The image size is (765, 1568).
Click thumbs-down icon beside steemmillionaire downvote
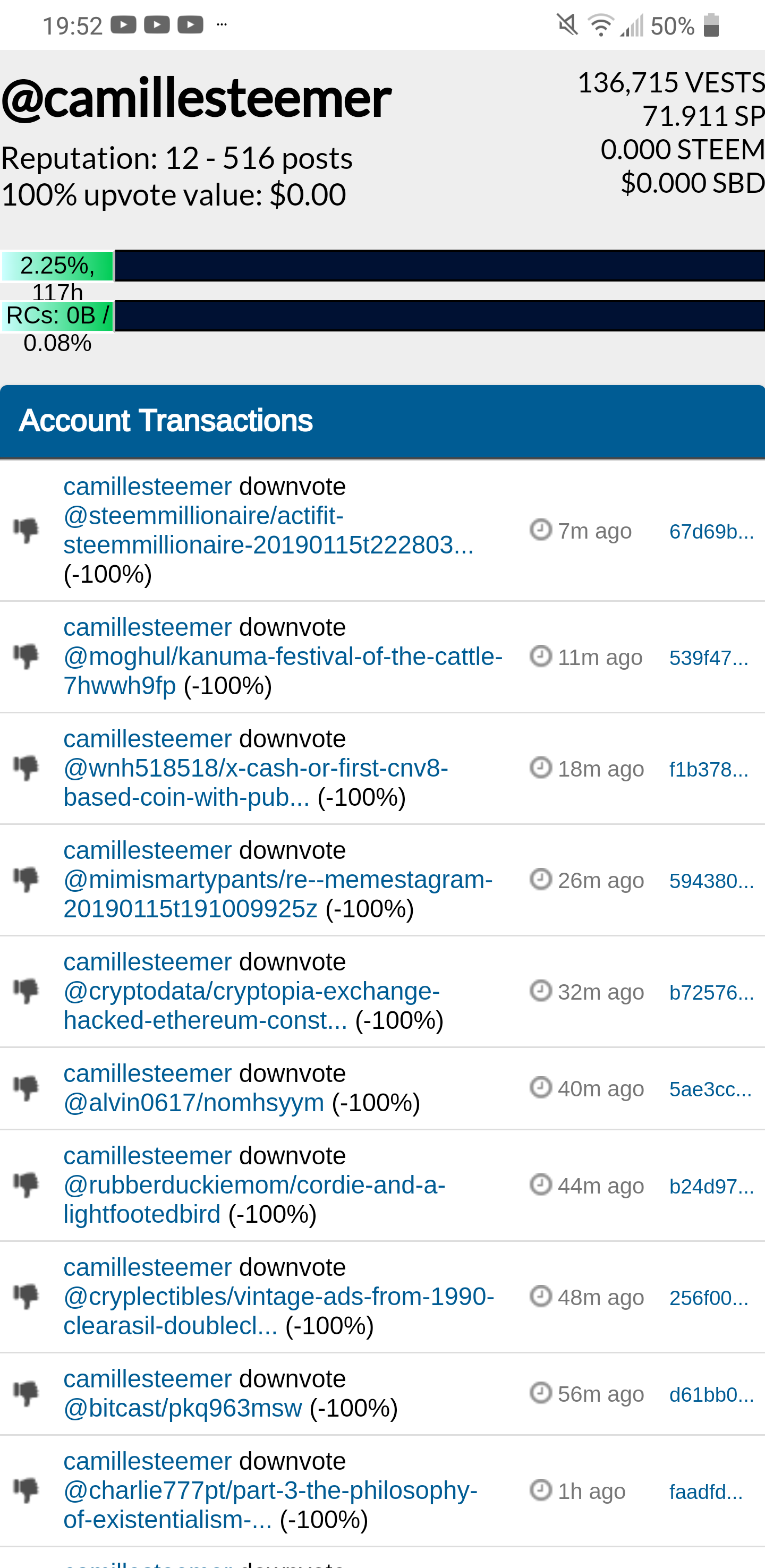point(26,530)
